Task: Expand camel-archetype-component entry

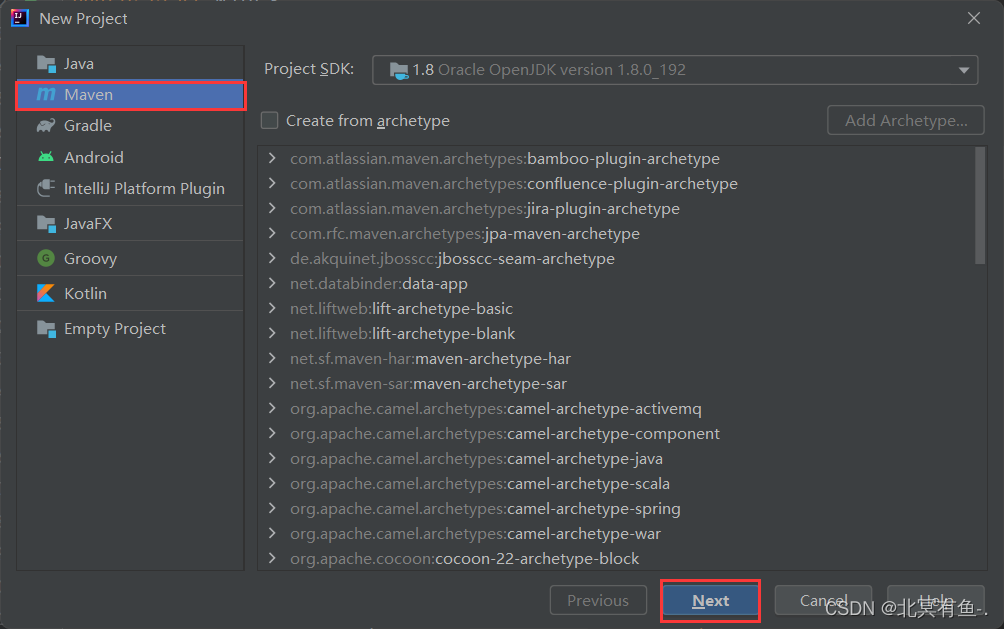Action: pos(272,433)
